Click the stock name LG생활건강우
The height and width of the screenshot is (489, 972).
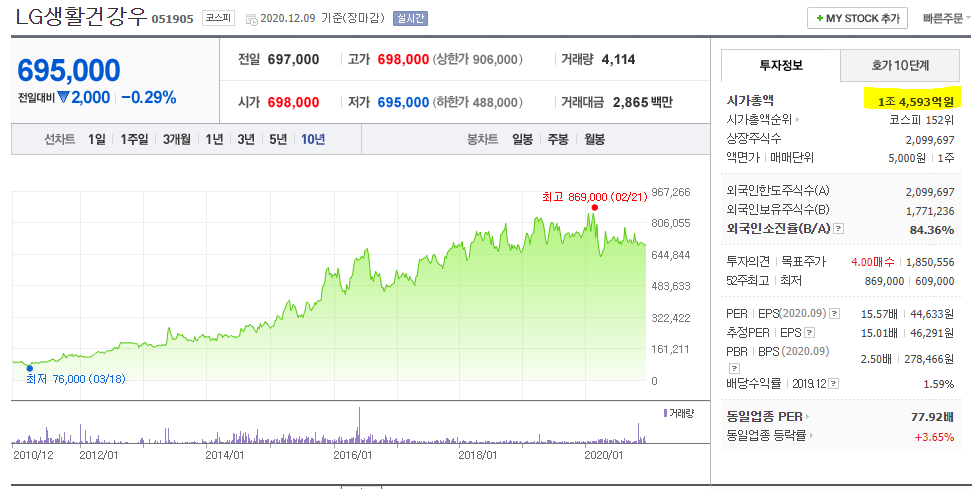point(81,17)
